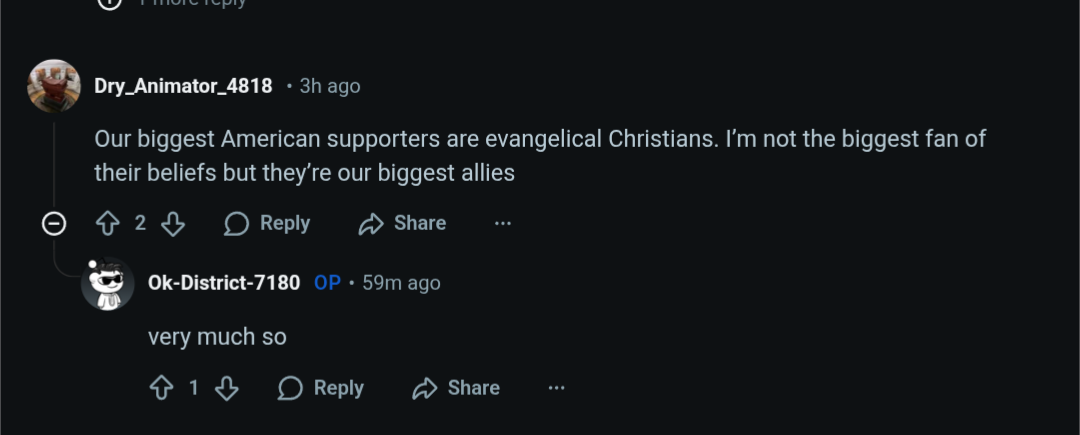1080x435 pixels.
Task: Collapse the Dry_Animator_4818 comment thread
Action: click(54, 224)
